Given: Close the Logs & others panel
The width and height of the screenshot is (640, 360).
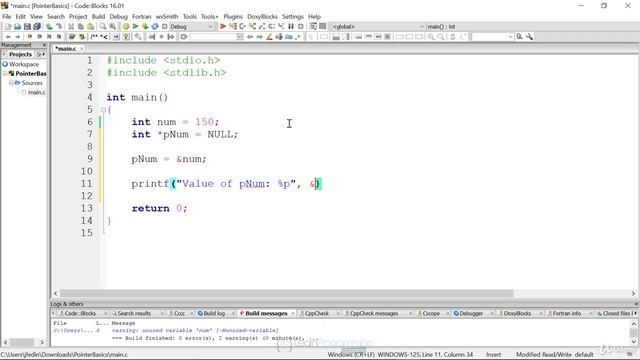Looking at the screenshot, I should tap(636, 304).
